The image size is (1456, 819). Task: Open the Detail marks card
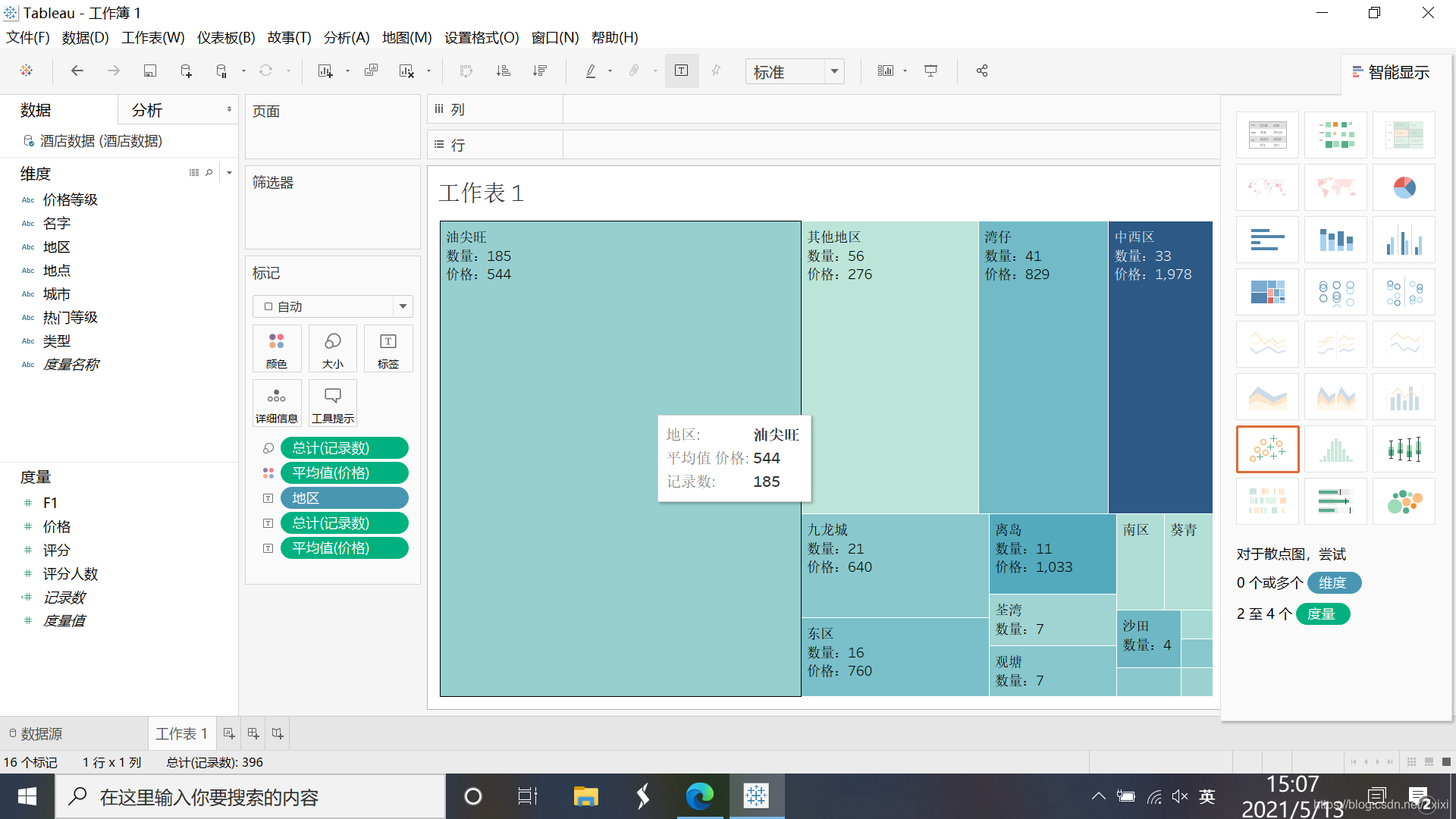coord(277,403)
